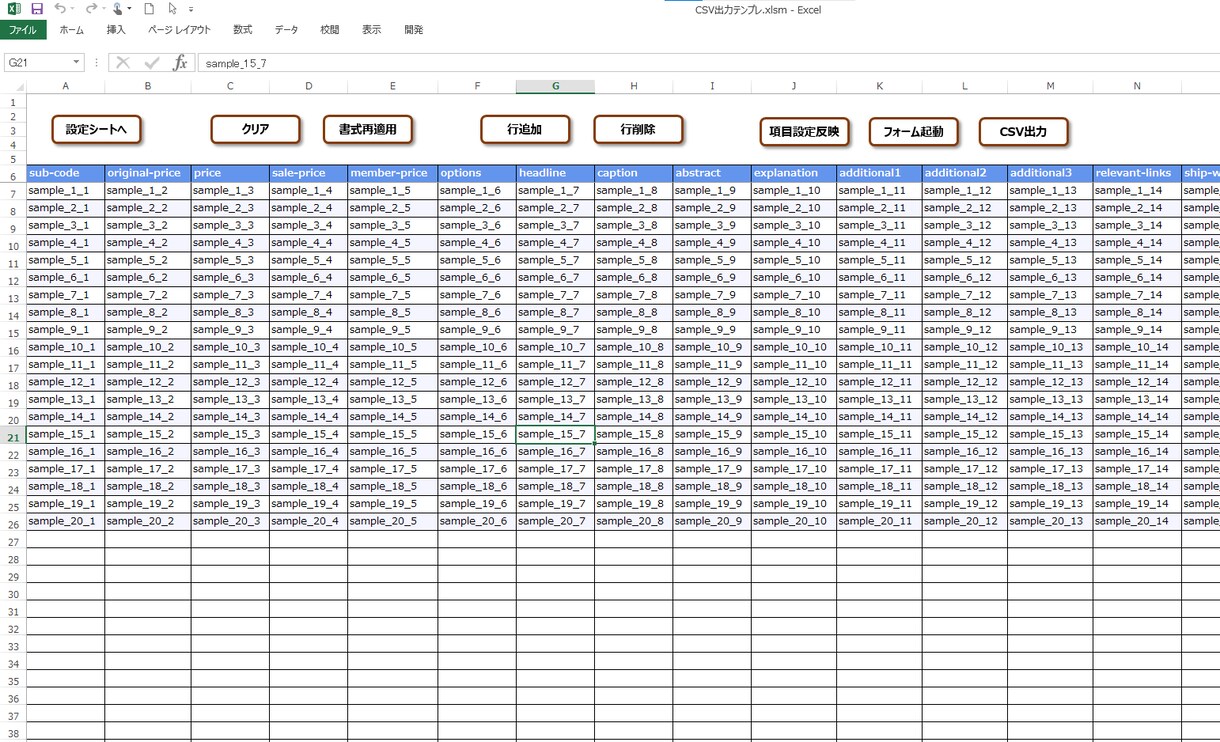Click the Name Box showing G21
Screen dimensions: 1220x742
click(x=37, y=63)
